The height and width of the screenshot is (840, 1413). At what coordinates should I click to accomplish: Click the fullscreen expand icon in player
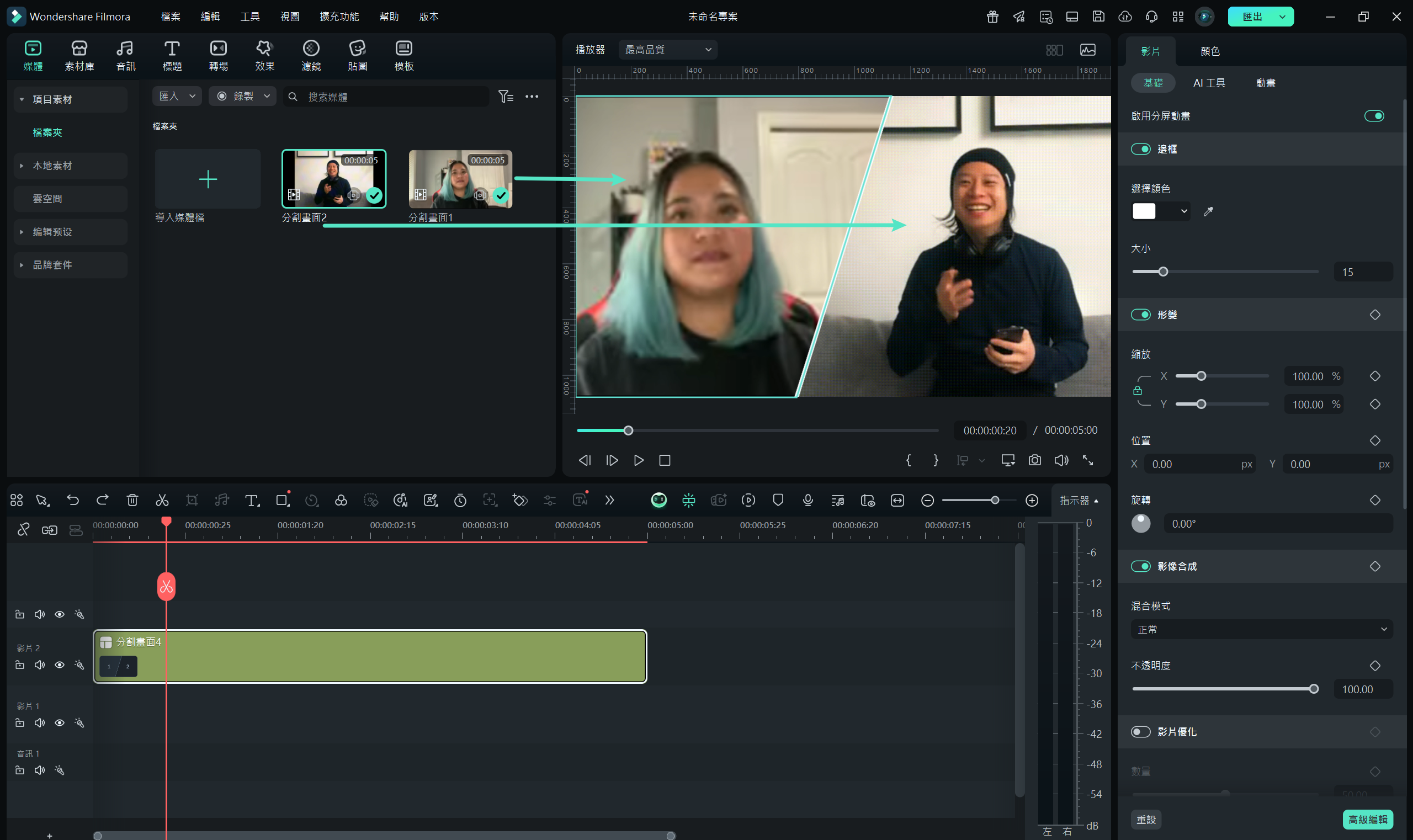pyautogui.click(x=1088, y=460)
